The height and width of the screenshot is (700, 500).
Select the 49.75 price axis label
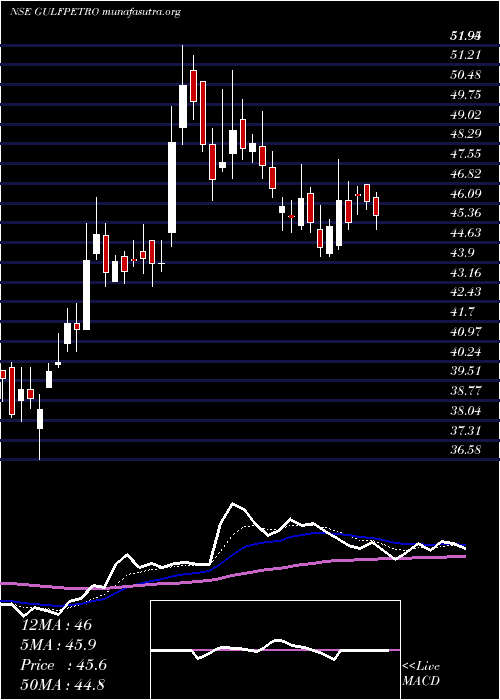point(466,94)
